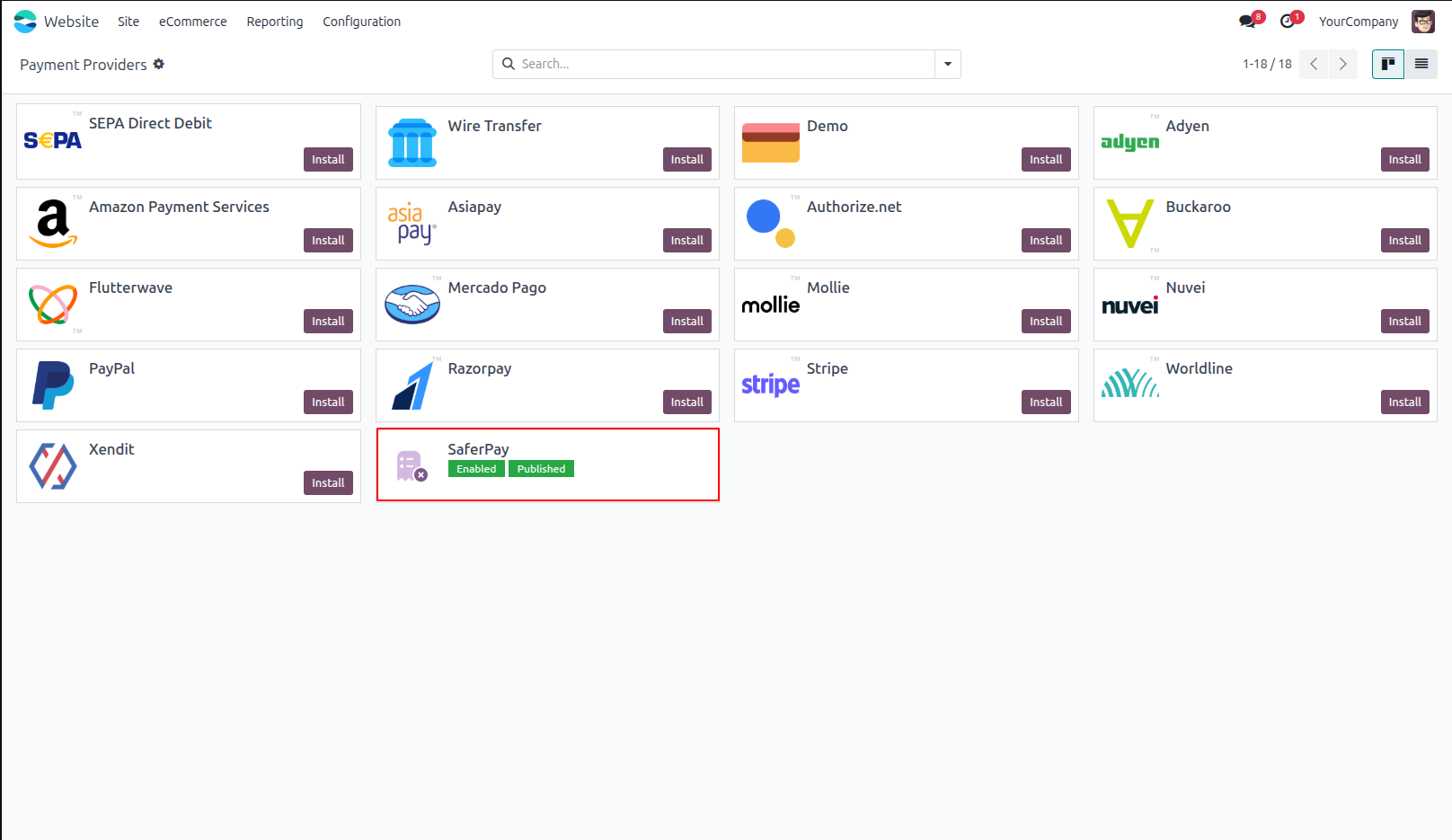Install the Mercado Pago provider
1452x840 pixels.
[687, 321]
